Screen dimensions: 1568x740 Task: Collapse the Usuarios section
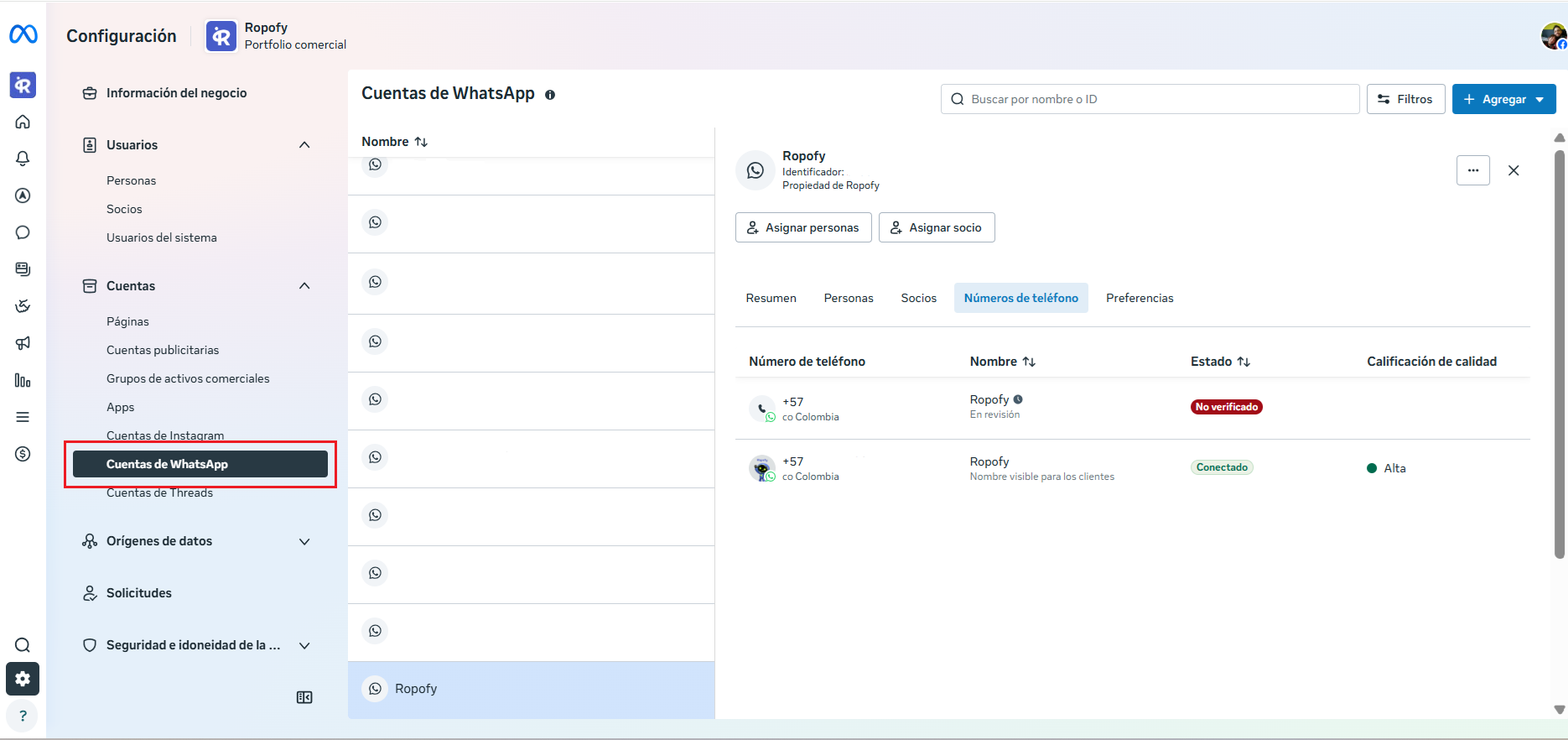(x=304, y=145)
